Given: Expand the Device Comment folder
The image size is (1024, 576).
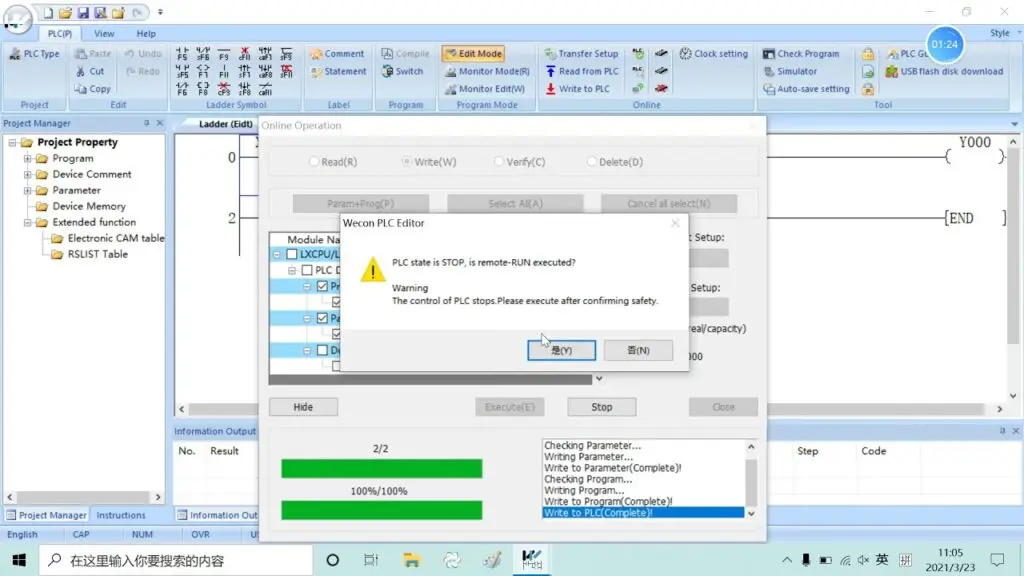Looking at the screenshot, I should click(27, 174).
